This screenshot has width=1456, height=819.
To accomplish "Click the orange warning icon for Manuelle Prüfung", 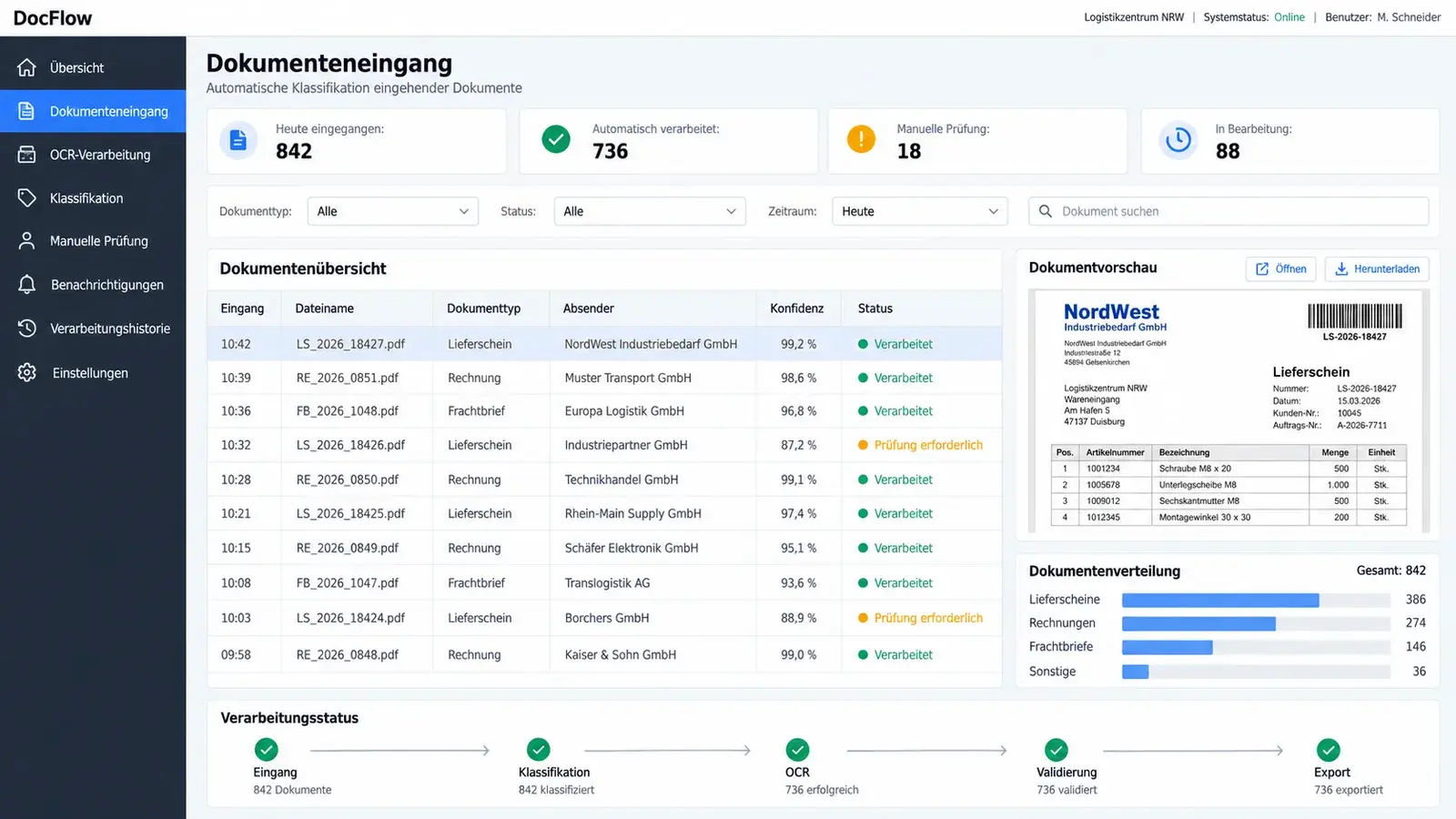I will pyautogui.click(x=861, y=139).
